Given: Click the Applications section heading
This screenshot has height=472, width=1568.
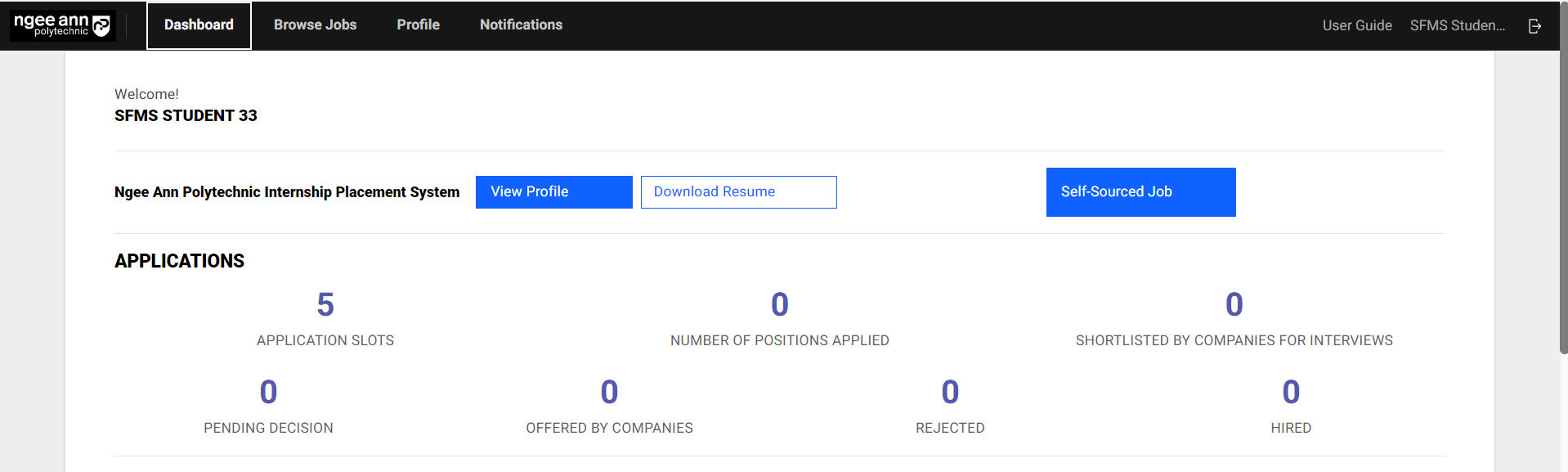Looking at the screenshot, I should (179, 261).
